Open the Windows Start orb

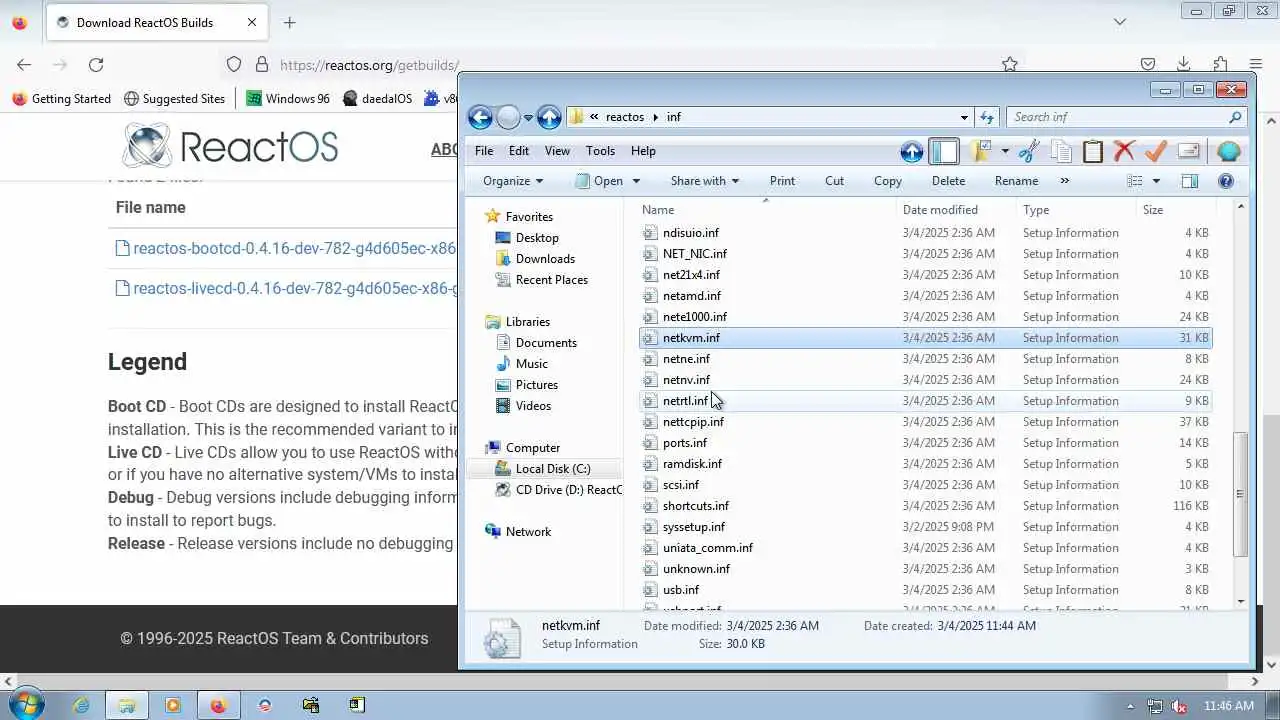pos(25,705)
